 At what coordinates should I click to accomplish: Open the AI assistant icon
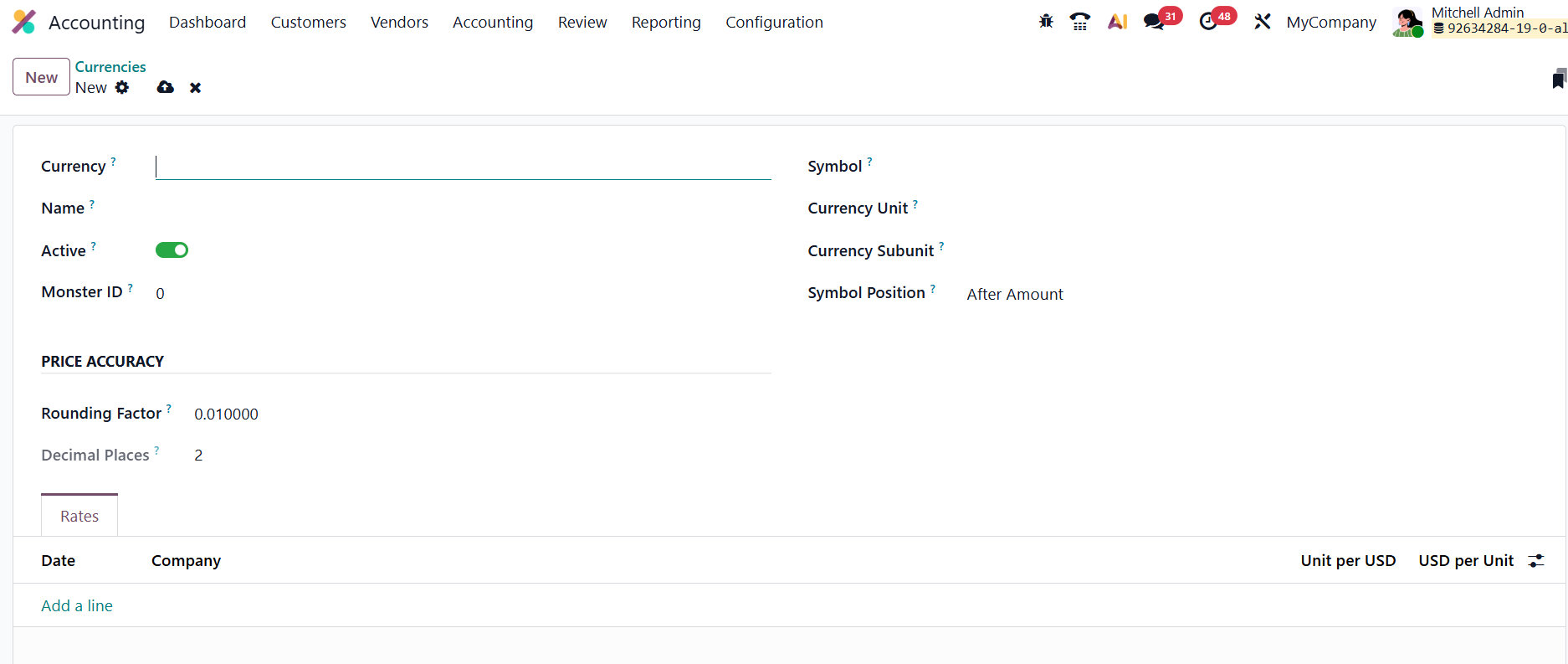[1118, 22]
